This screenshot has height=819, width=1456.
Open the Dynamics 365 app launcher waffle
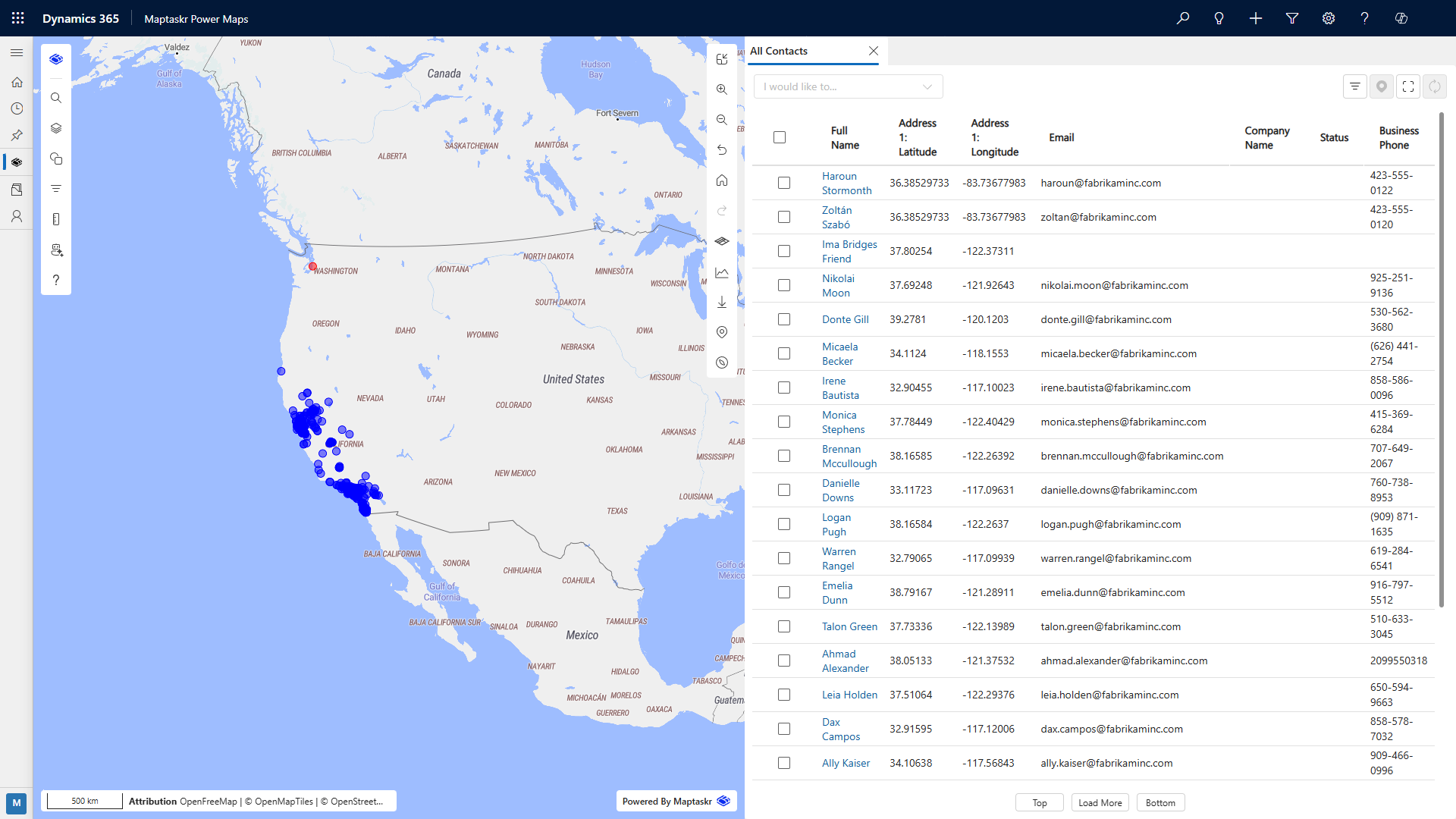pyautogui.click(x=18, y=18)
